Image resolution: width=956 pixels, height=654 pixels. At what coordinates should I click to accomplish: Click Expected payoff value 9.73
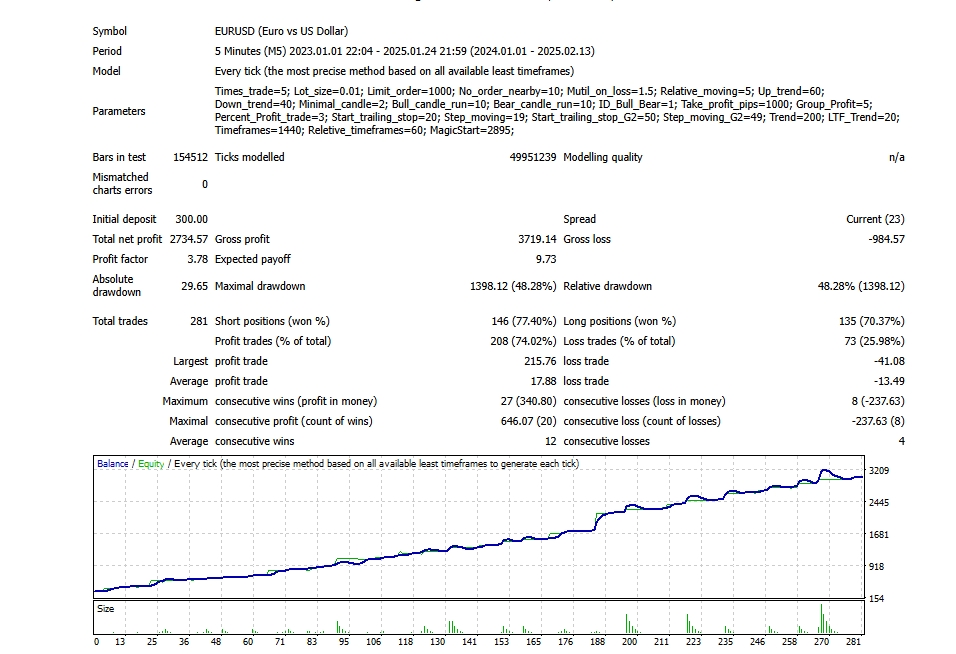tap(546, 260)
